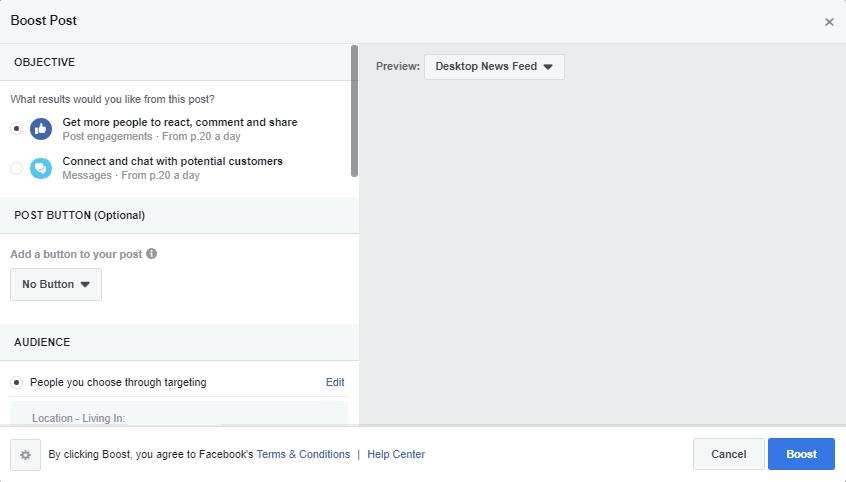Click the AUDIENCE section header
The image size is (846, 482).
(42, 342)
